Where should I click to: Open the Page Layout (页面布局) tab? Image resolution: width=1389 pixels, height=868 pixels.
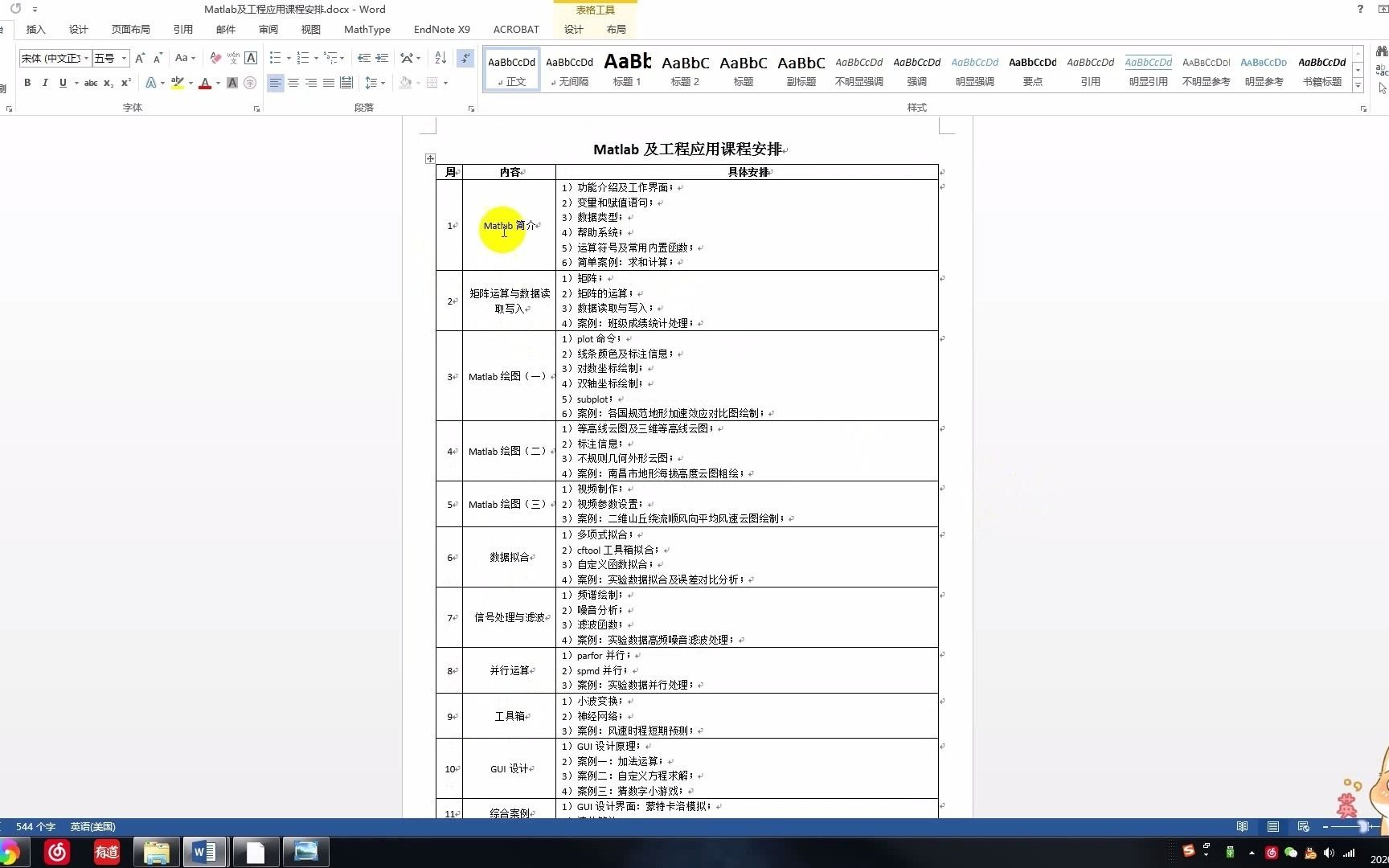click(x=131, y=30)
